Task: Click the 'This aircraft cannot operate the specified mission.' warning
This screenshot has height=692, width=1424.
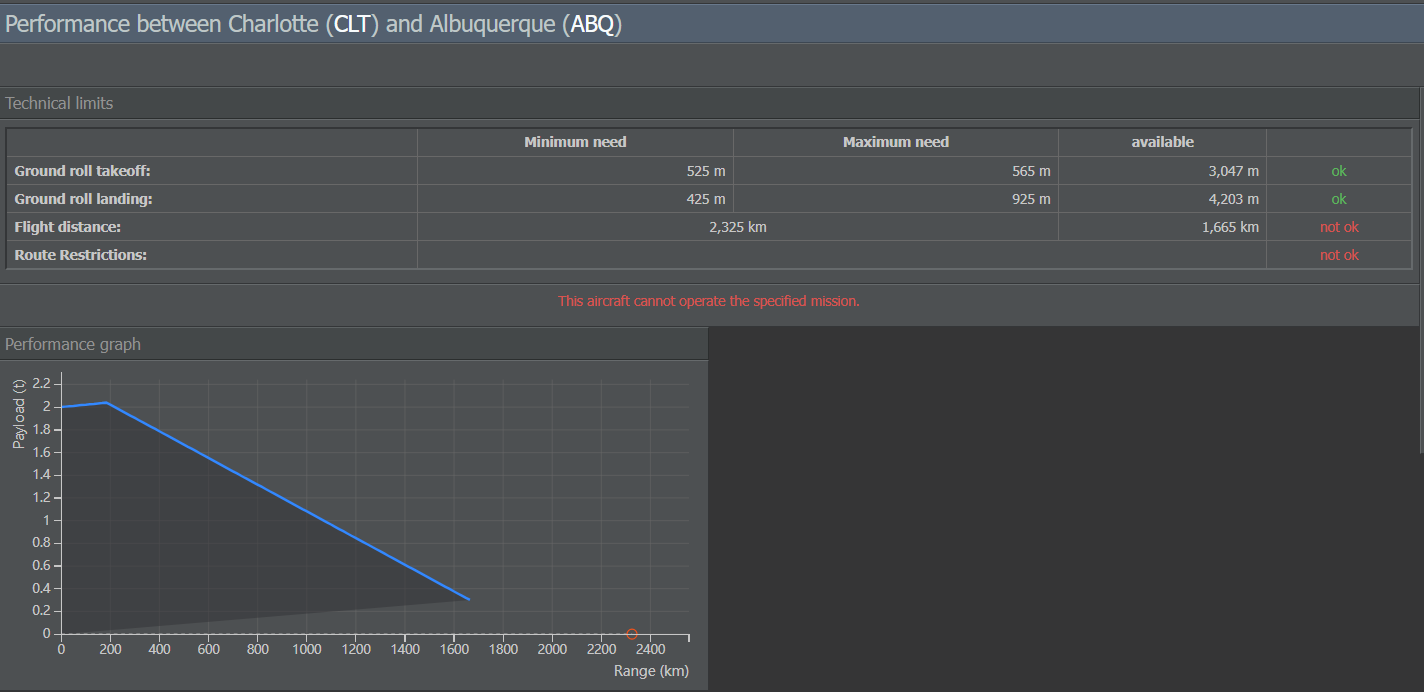Action: tap(709, 301)
